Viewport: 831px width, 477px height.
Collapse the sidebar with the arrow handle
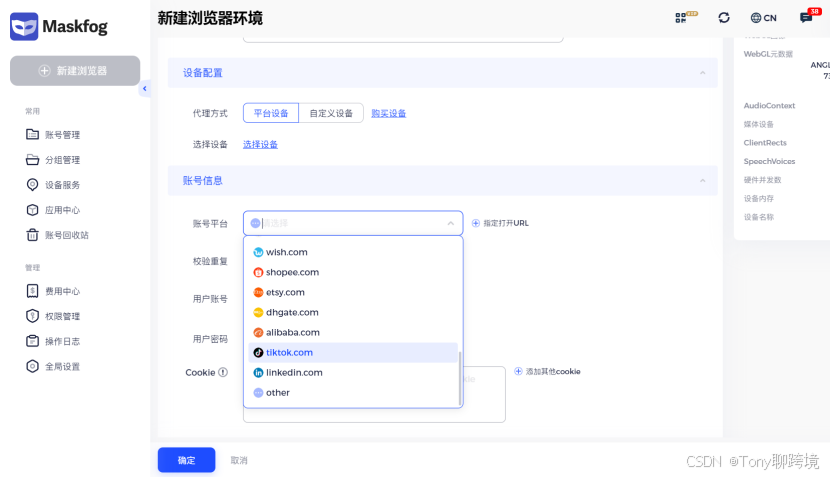(145, 89)
